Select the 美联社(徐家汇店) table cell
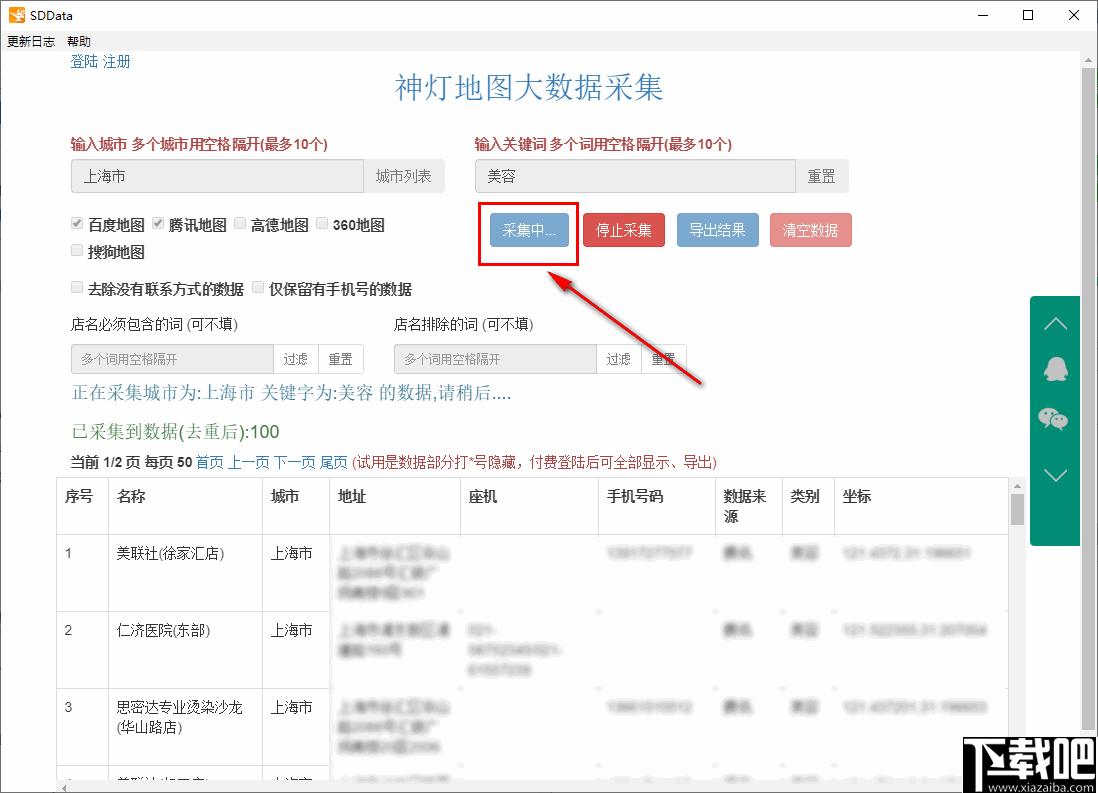The image size is (1098, 793). tap(186, 573)
